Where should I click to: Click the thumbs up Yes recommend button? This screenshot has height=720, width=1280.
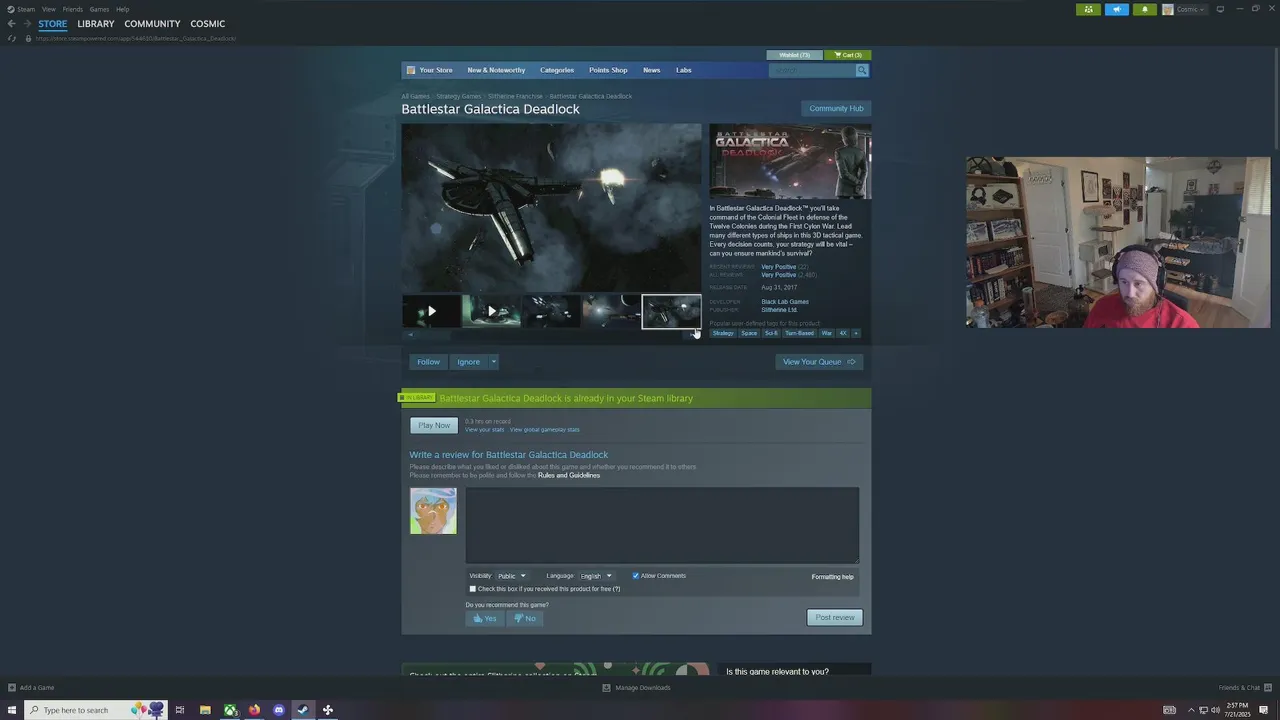tap(485, 618)
